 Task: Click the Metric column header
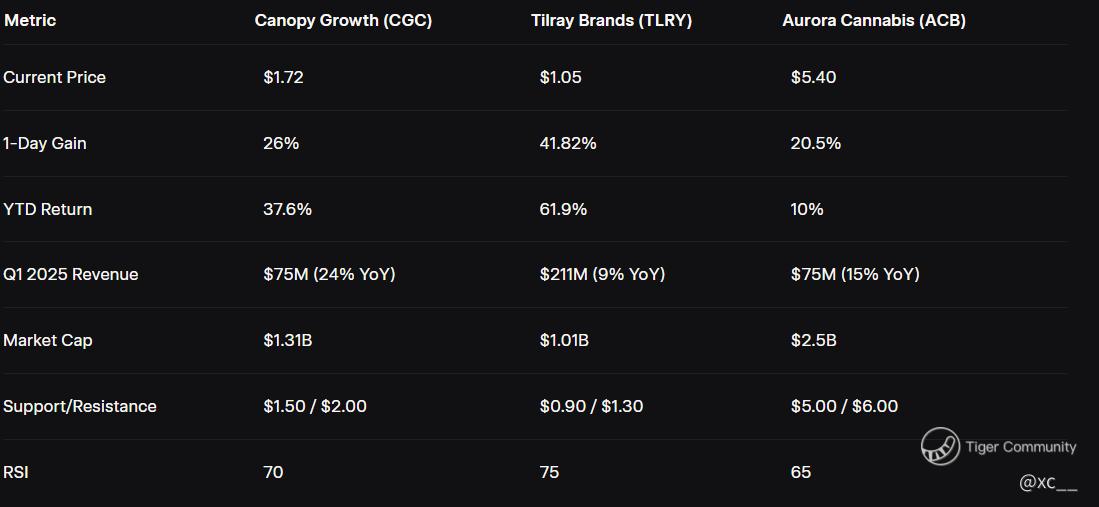point(30,20)
